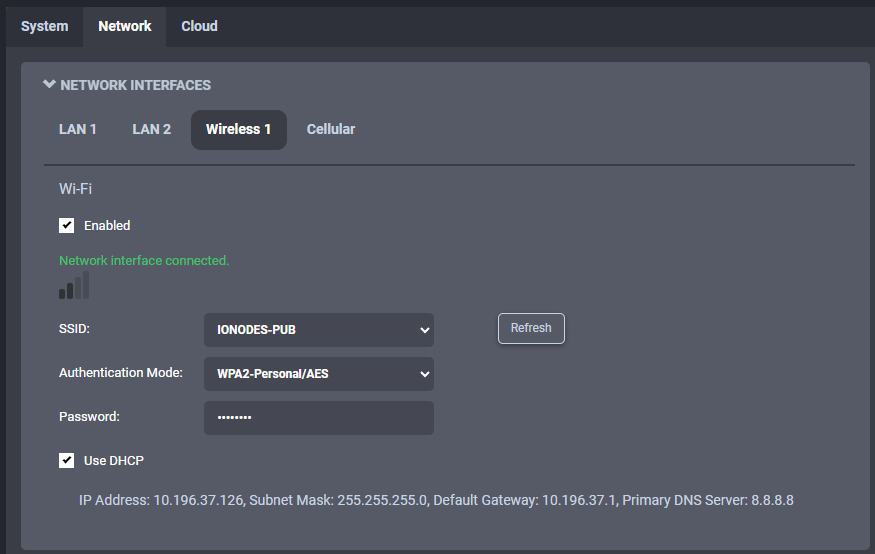Uncheck the Wi-Fi Enabled checkbox
Viewport: 875px width, 554px height.
66,225
